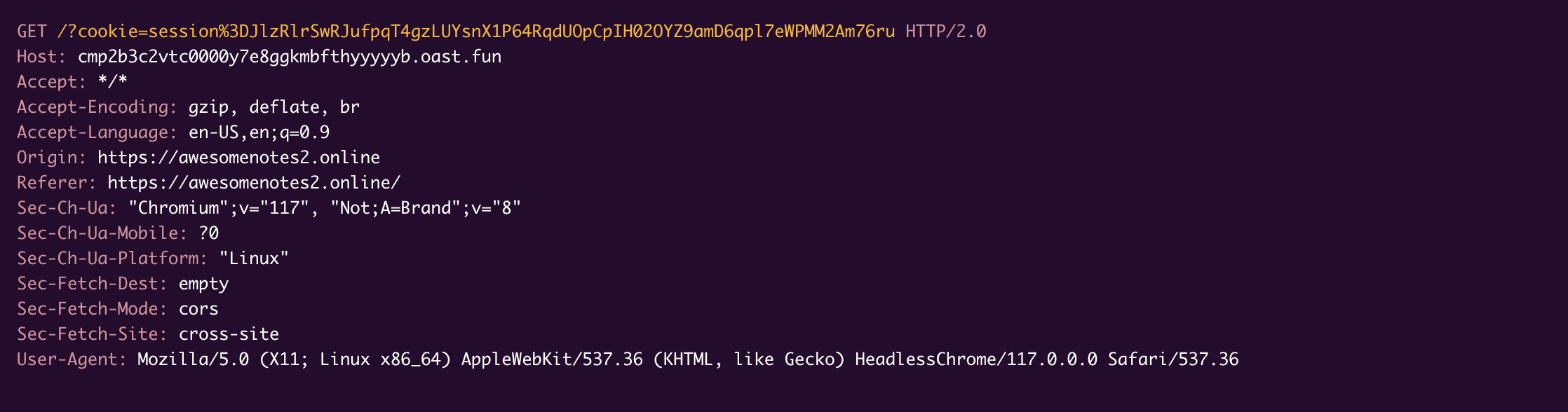Click the Host header name
Screen dimensions: 1568x412
41,57
